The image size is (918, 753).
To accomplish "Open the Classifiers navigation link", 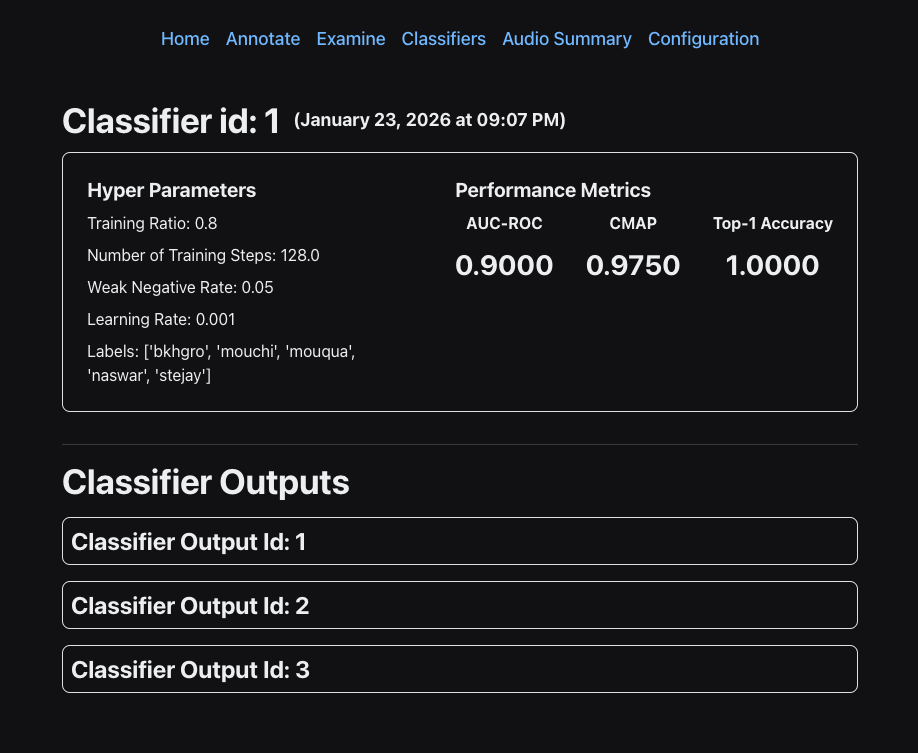I will tap(444, 39).
